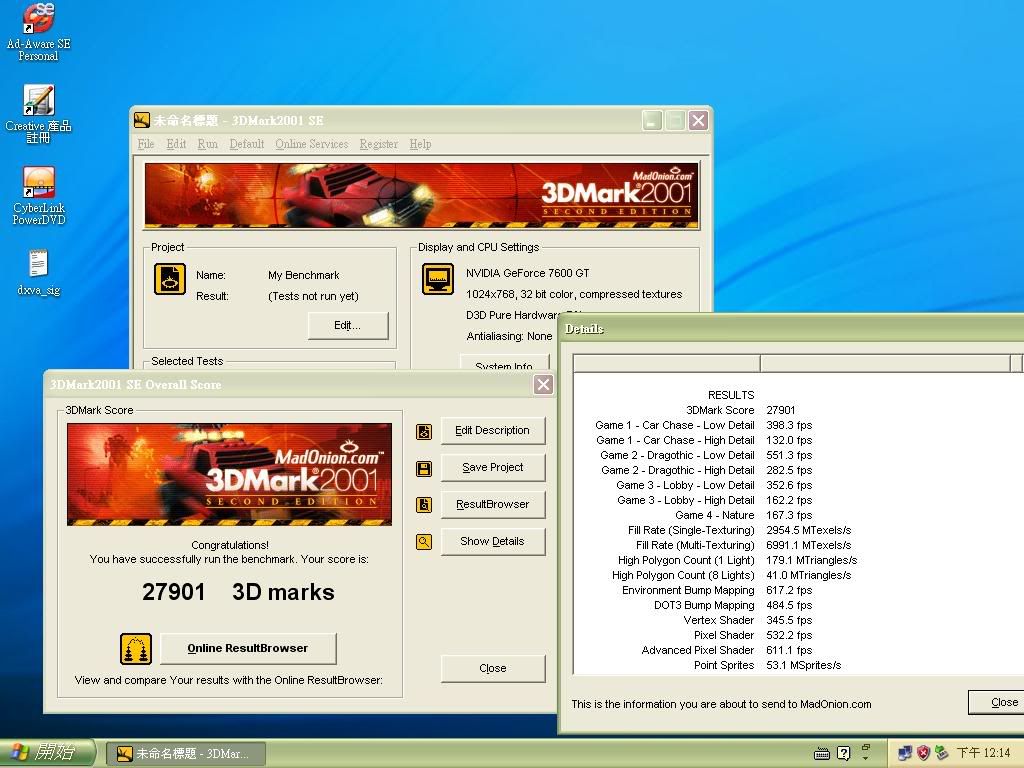Close the Overall Score dialog via Close button
The height and width of the screenshot is (768, 1024).
pos(492,668)
